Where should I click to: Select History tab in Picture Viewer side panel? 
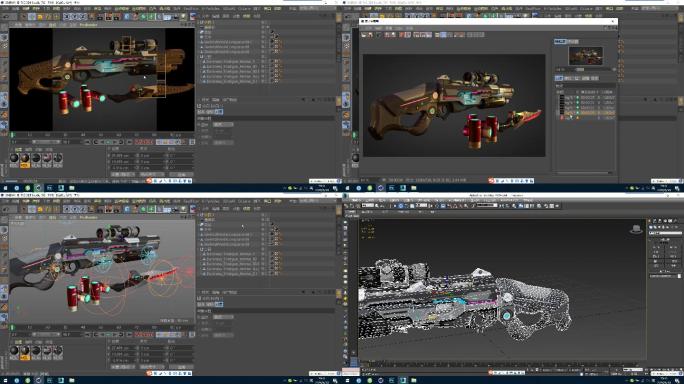click(559, 78)
